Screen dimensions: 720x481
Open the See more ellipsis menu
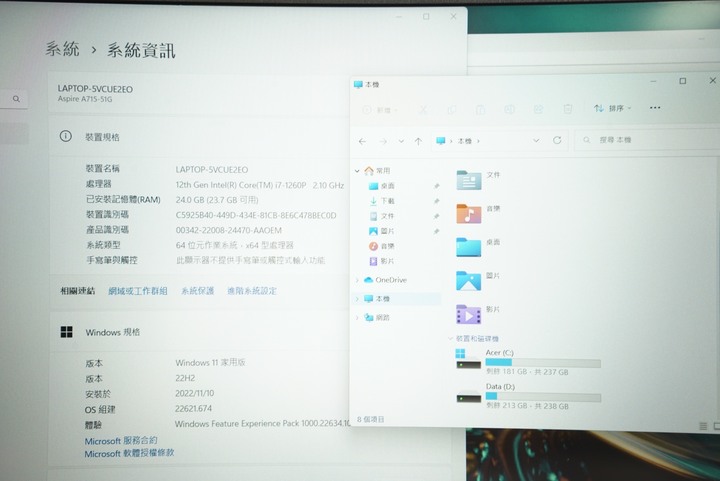tap(655, 107)
